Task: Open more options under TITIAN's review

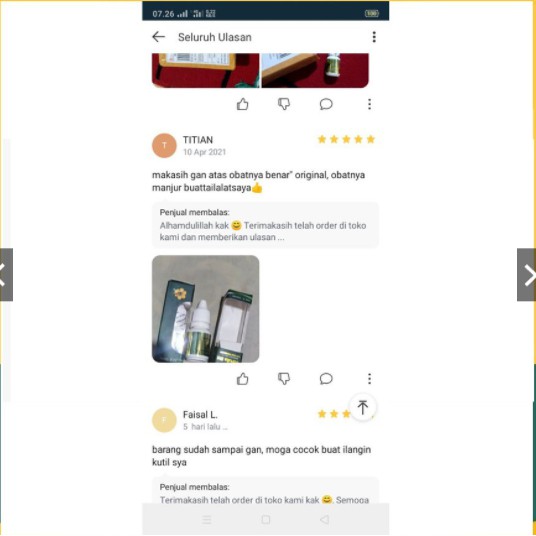Action: 369,379
